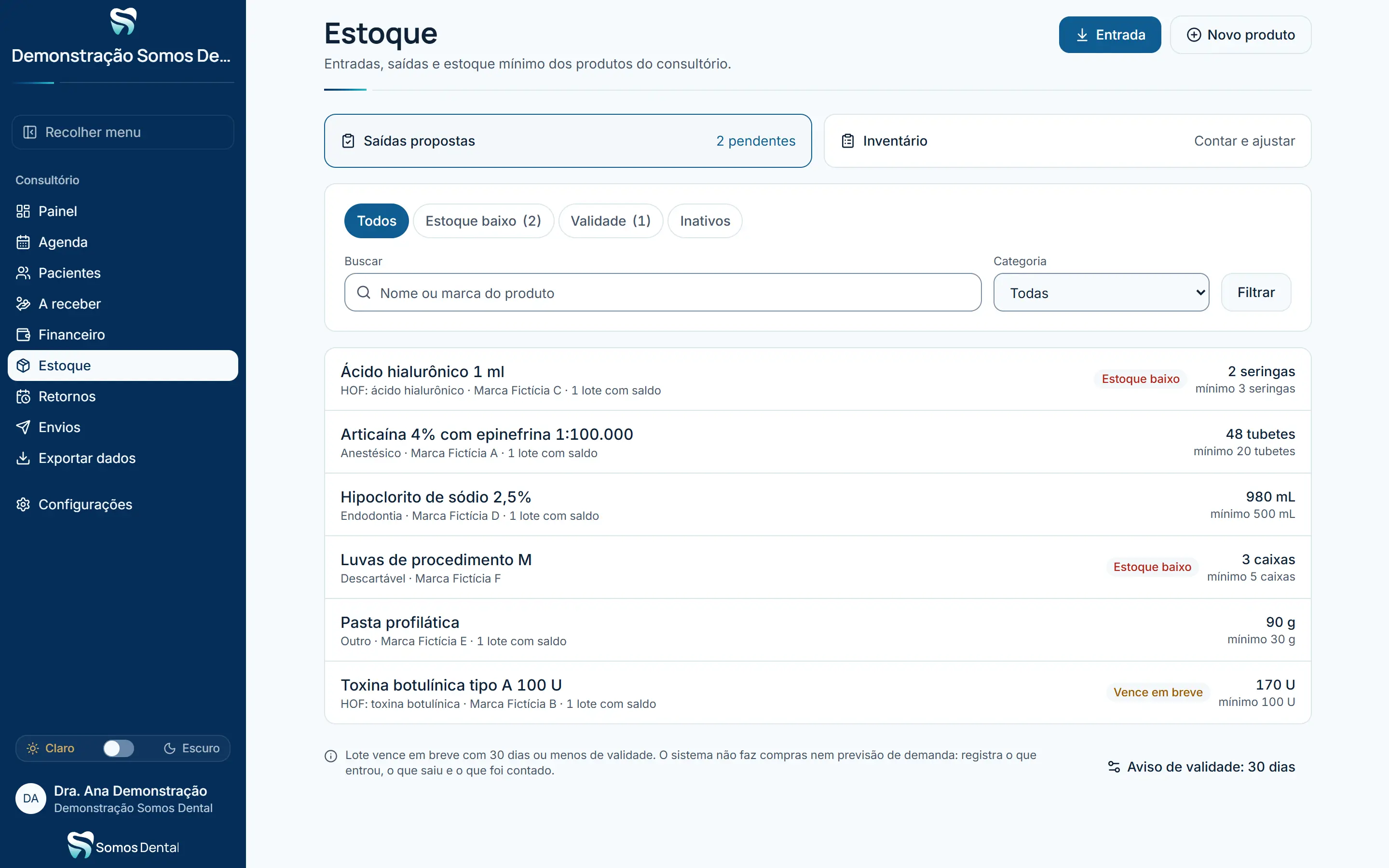1389x868 pixels.
Task: Click the collapse-panel icon beside Recolher menu
Action: [30, 132]
